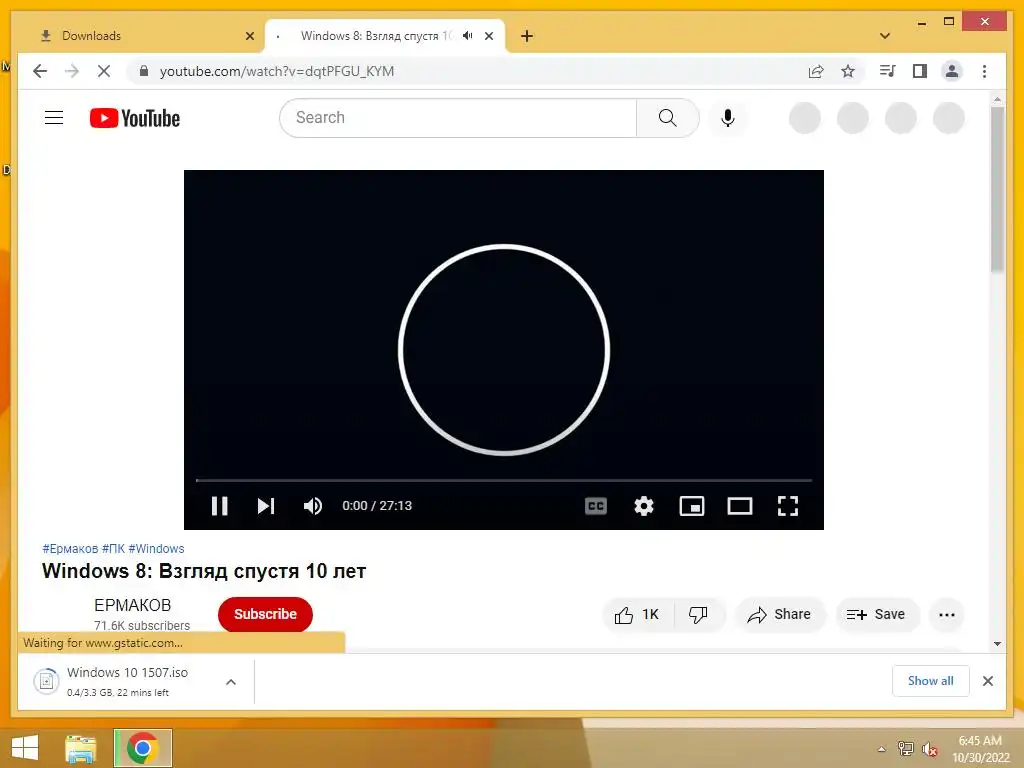Image resolution: width=1024 pixels, height=768 pixels.
Task: Save the video to a playlist
Action: pos(876,615)
